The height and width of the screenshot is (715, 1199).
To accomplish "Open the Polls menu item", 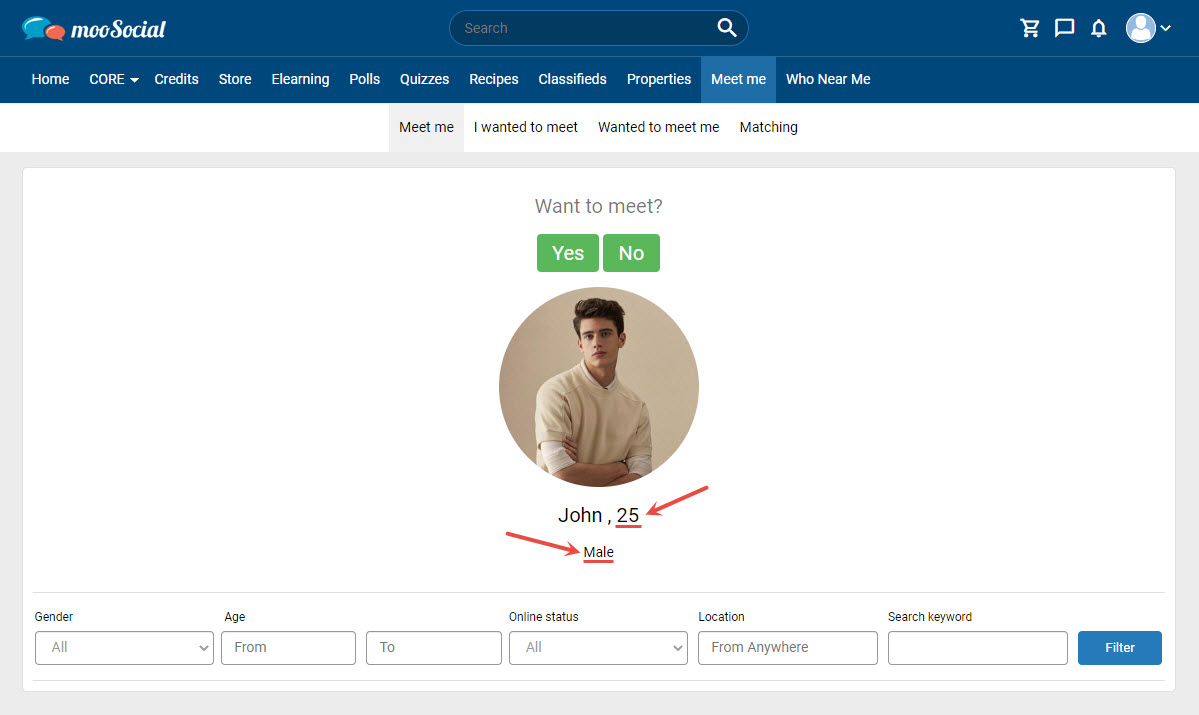I will click(x=365, y=80).
